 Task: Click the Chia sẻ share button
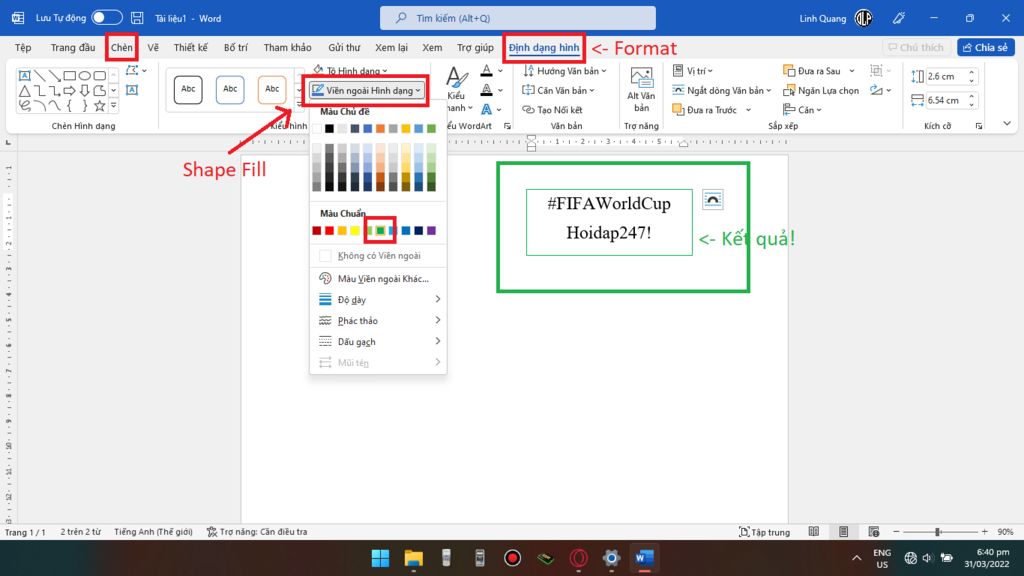985,47
